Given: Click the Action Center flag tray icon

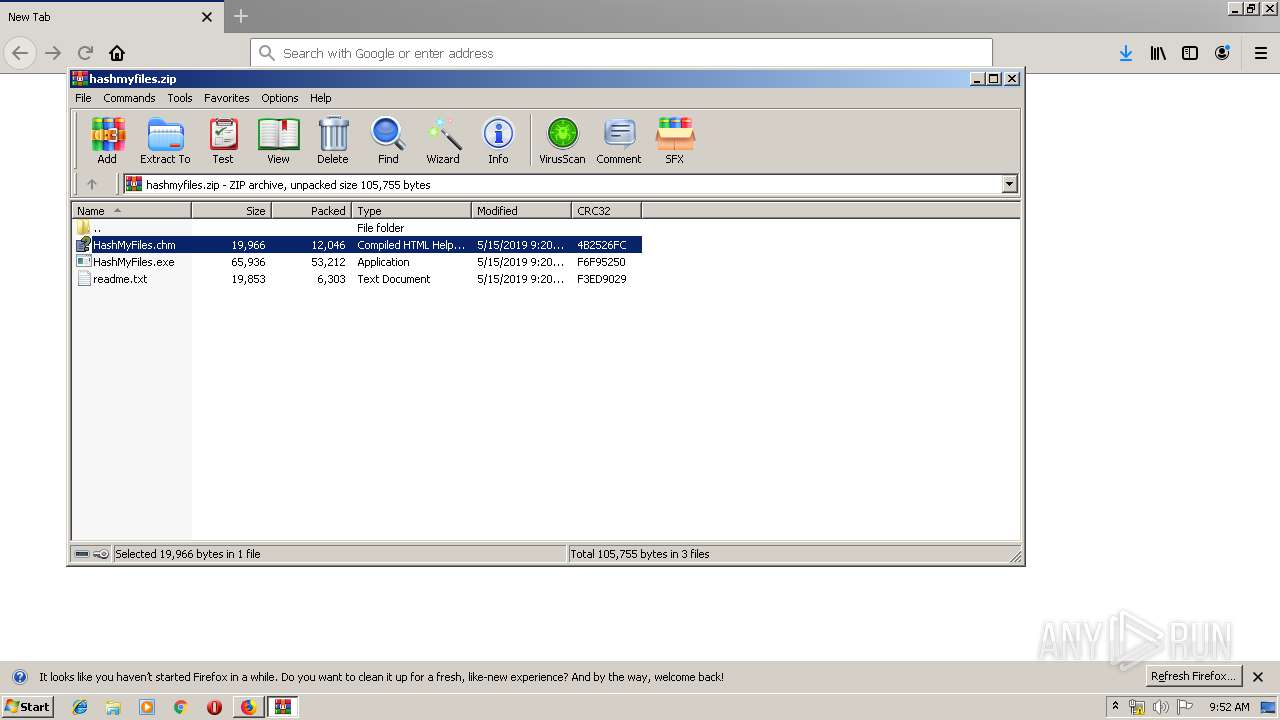Looking at the screenshot, I should (1185, 707).
